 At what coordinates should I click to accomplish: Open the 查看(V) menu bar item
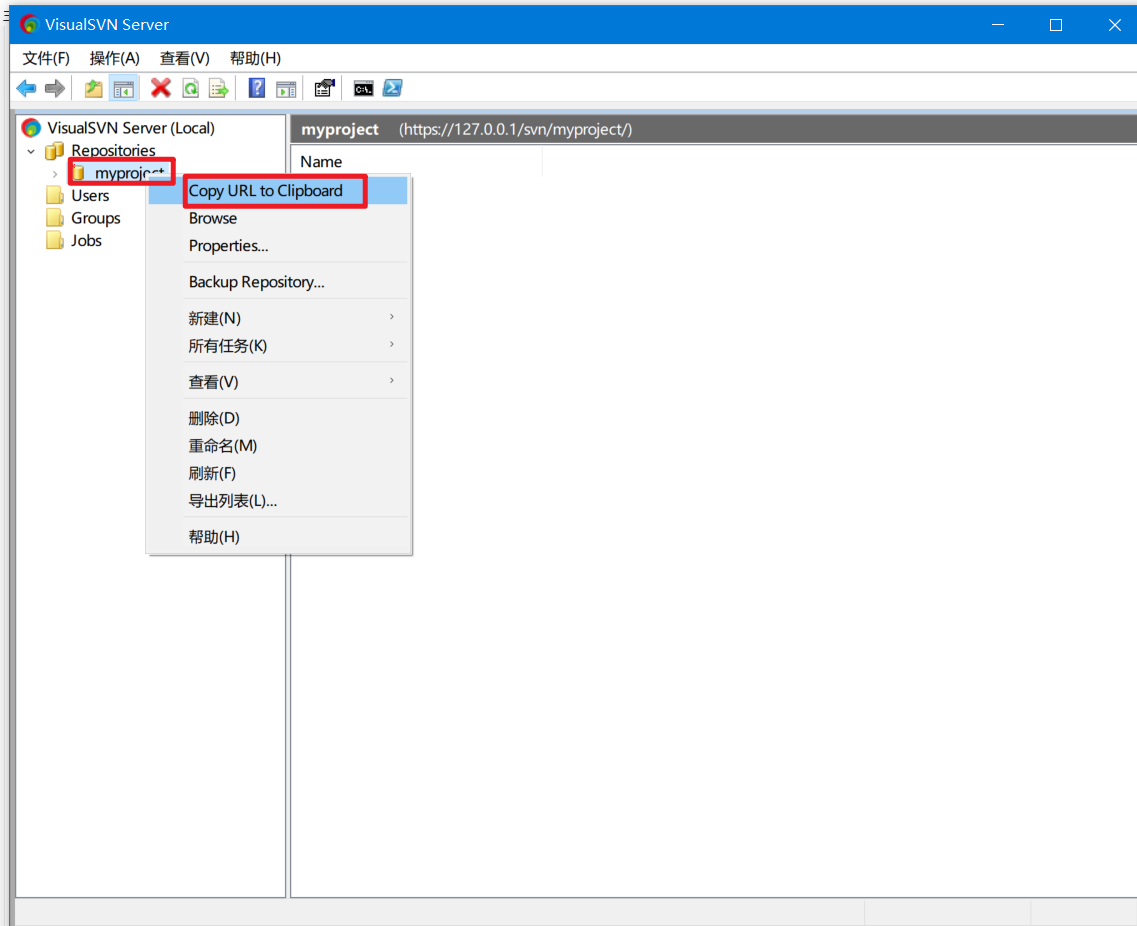tap(185, 58)
